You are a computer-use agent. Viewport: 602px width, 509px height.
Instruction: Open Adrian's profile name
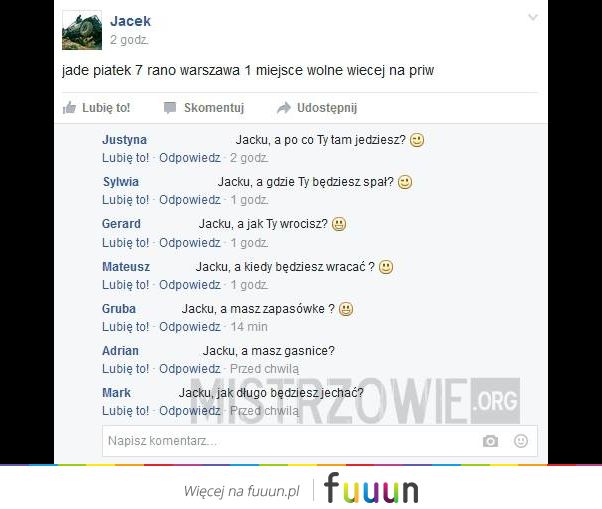point(120,350)
